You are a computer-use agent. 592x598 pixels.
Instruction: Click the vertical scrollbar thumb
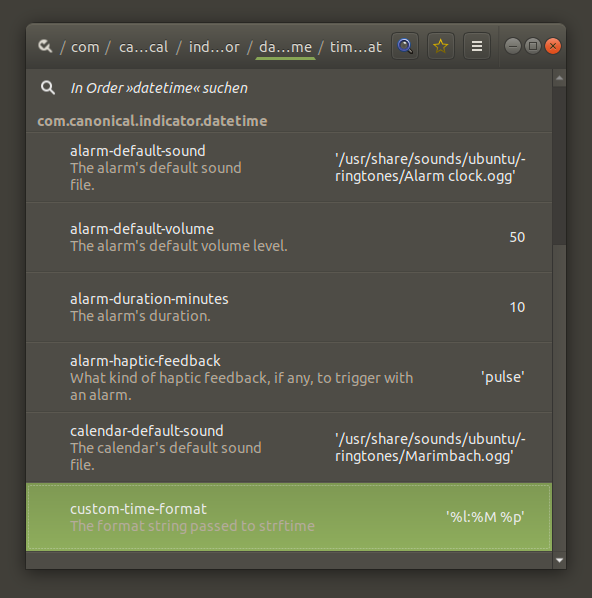point(559,166)
